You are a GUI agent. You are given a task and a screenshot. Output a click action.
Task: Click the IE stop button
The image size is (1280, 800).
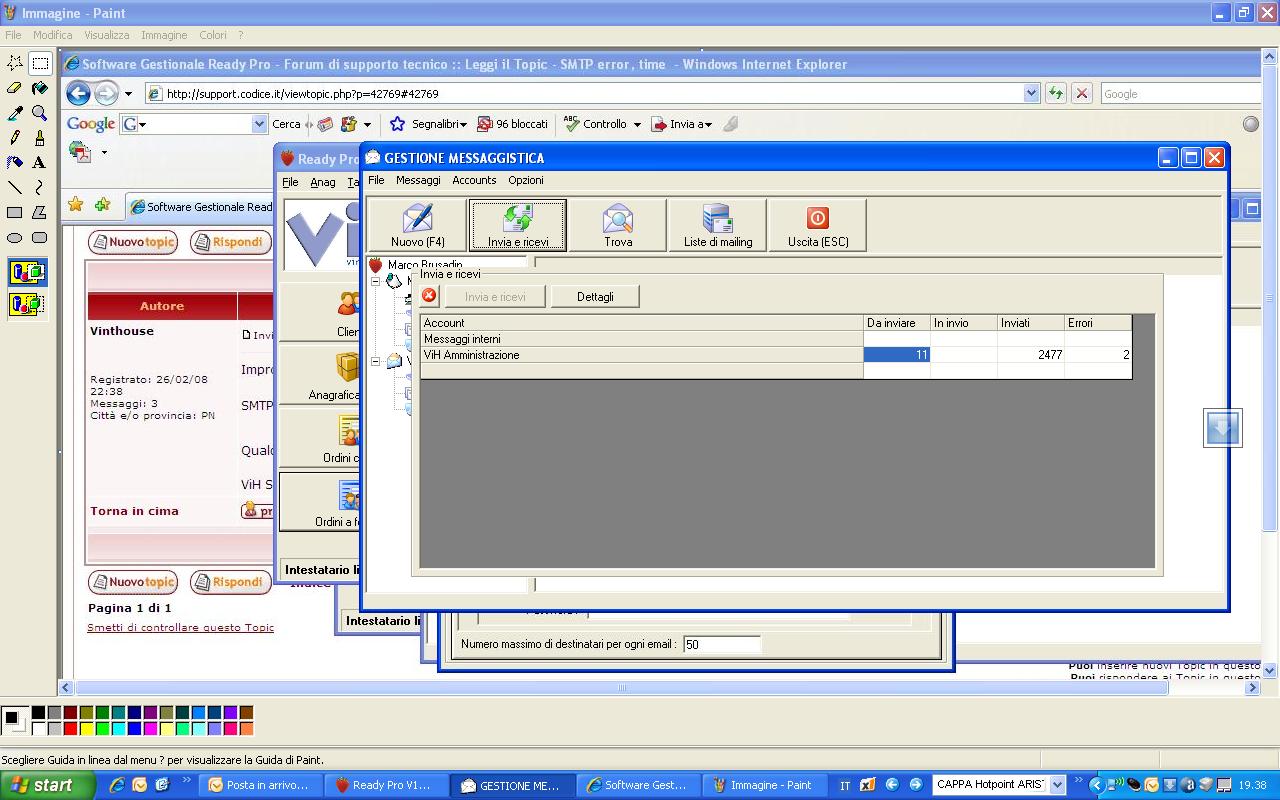[x=1081, y=93]
